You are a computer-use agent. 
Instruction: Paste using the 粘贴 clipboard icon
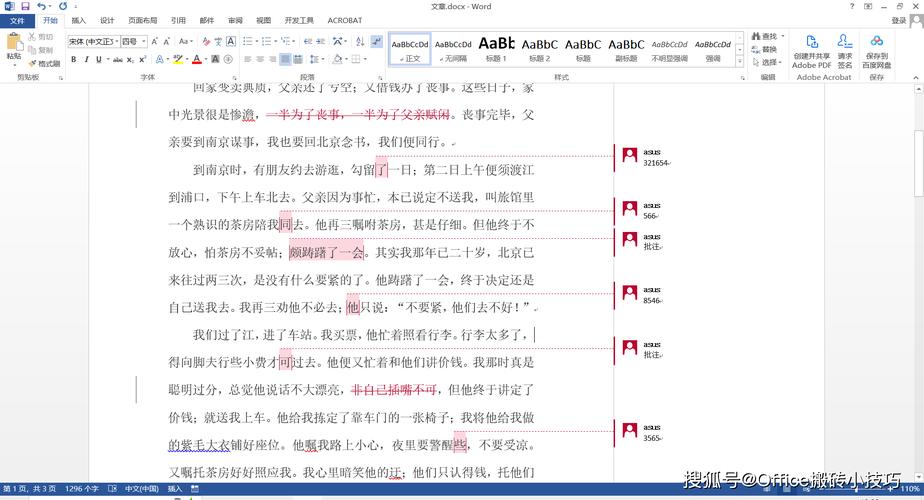[14, 42]
